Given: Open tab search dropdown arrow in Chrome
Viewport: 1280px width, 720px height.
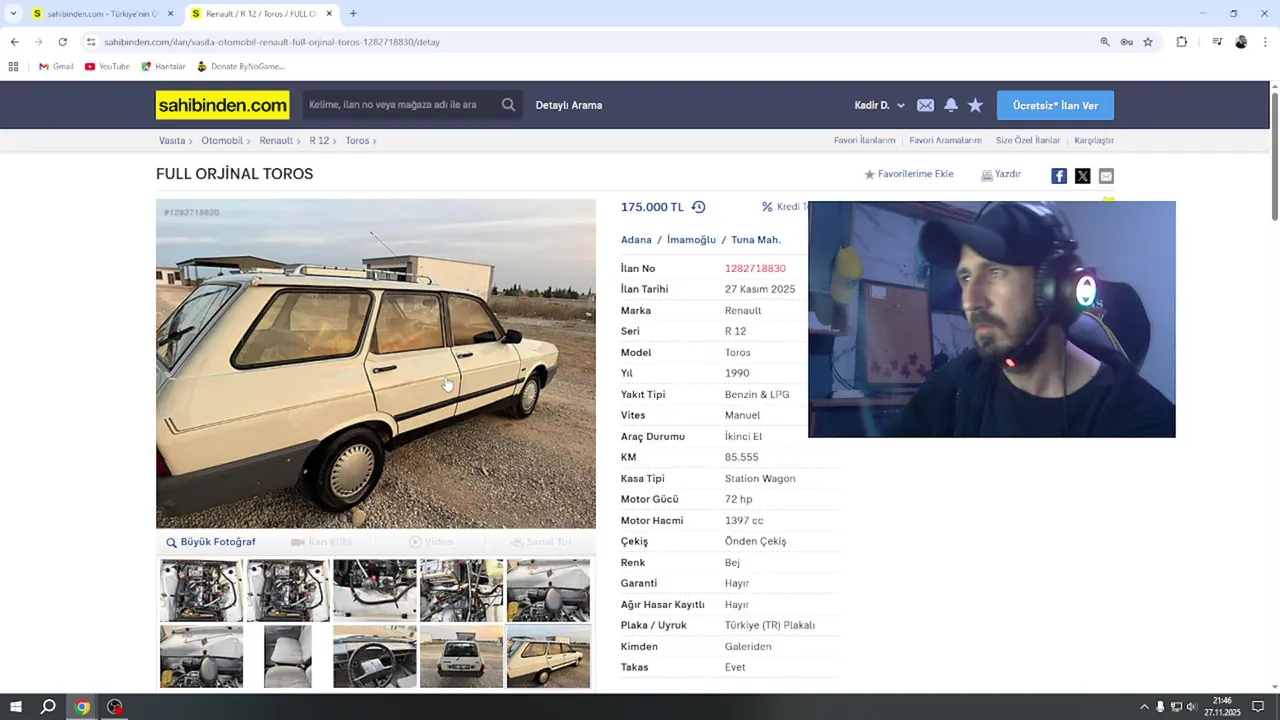Looking at the screenshot, I should 13,14.
